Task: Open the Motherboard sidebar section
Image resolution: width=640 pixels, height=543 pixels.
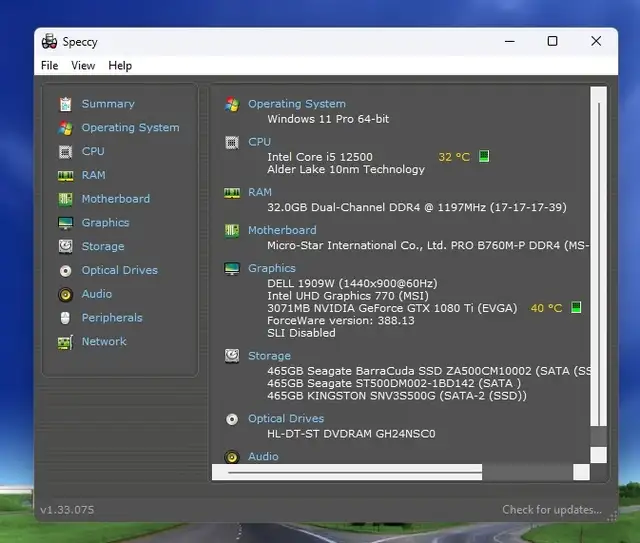Action: [116, 199]
